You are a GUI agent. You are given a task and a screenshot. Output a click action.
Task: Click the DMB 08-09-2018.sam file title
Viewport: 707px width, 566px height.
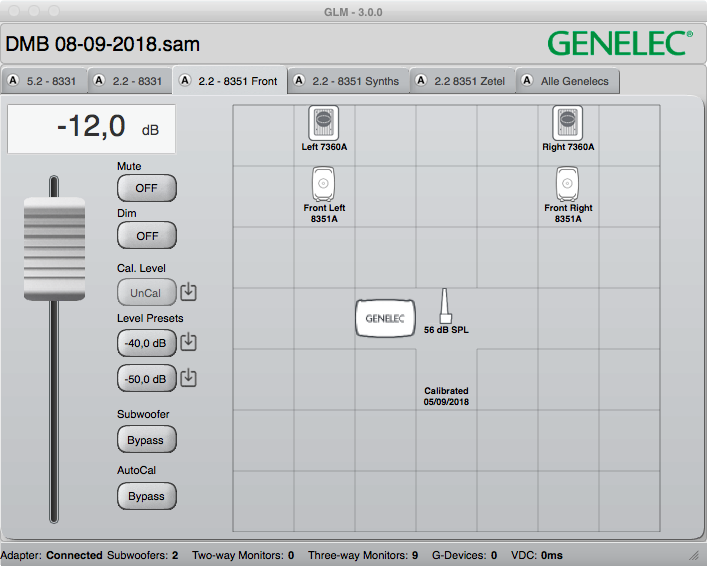click(102, 44)
